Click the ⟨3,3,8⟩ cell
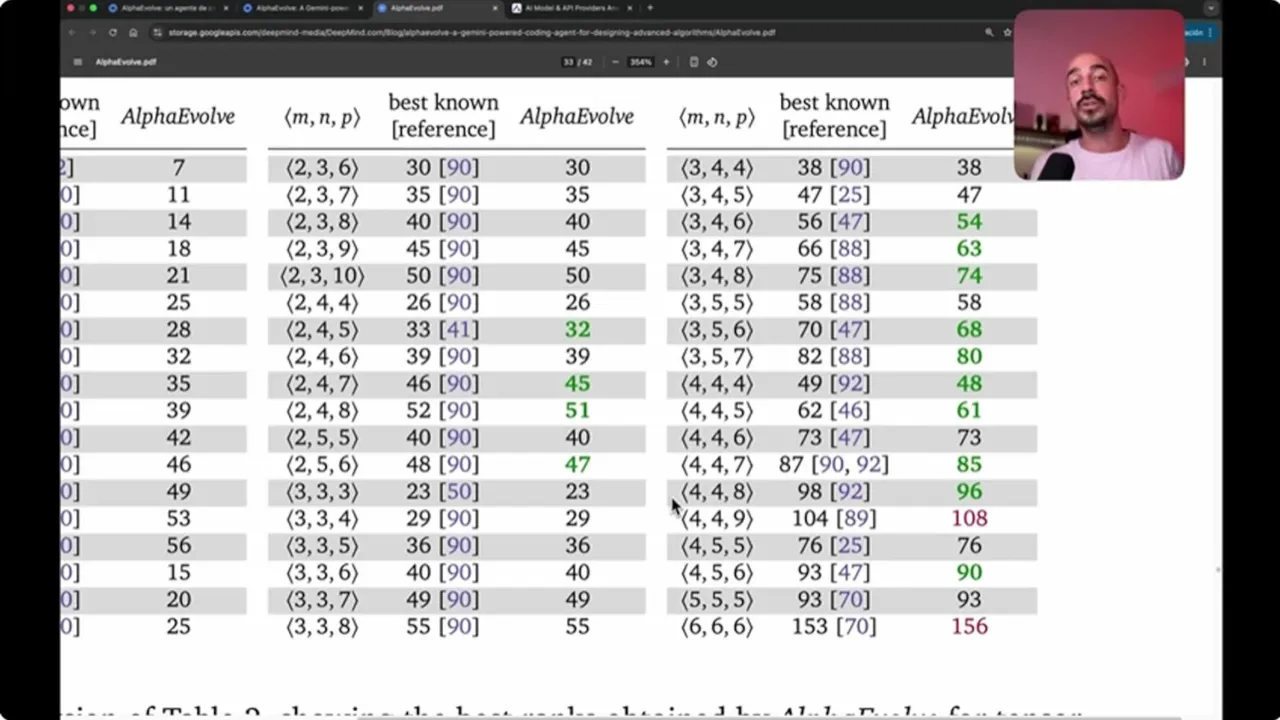1280x720 pixels. click(x=322, y=626)
